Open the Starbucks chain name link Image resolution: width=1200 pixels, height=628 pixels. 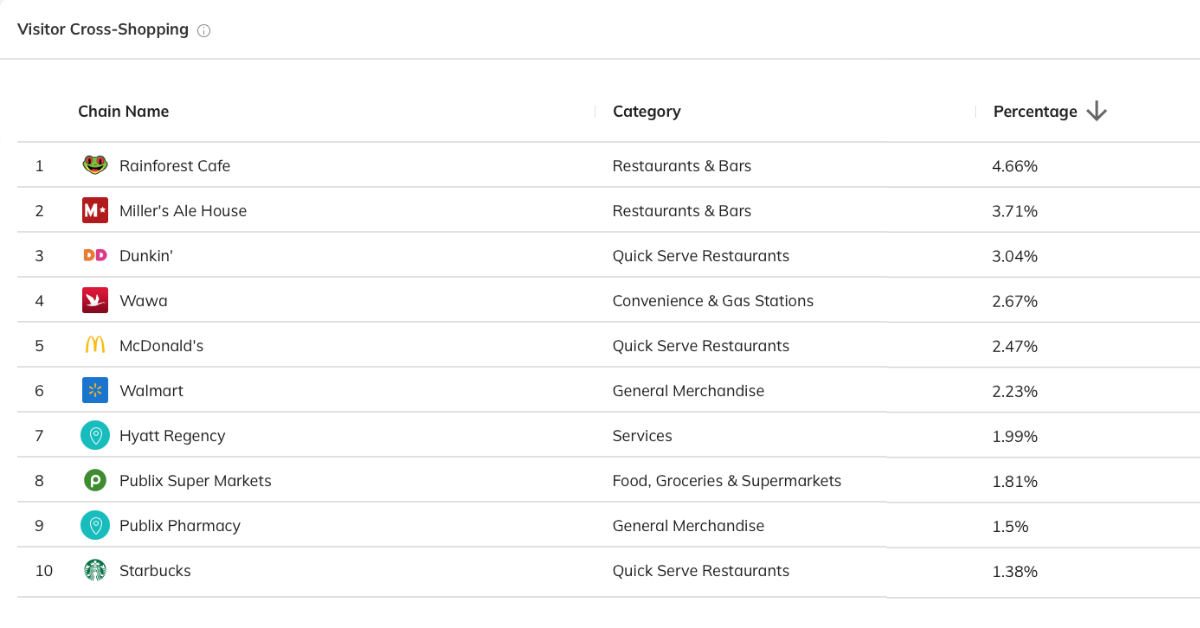[x=155, y=571]
